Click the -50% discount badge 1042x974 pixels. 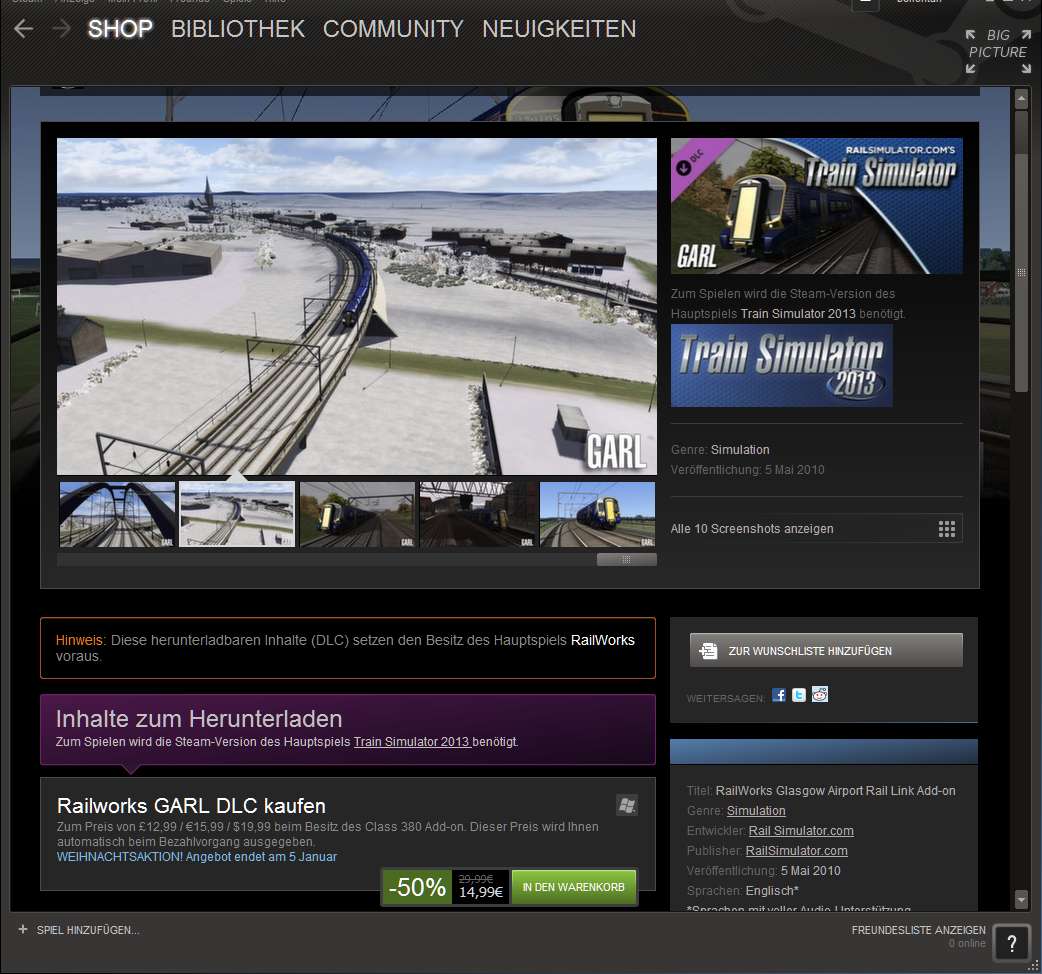[x=417, y=887]
